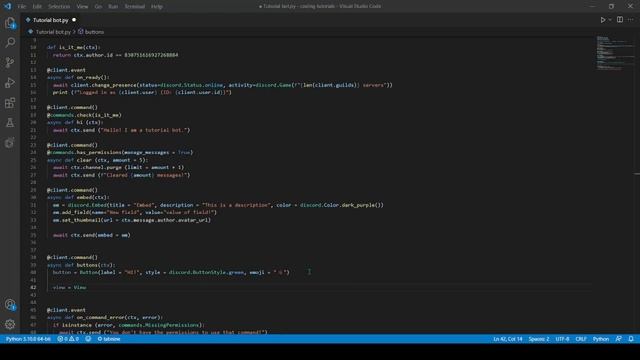Open the Manage gear icon

tap(10, 324)
